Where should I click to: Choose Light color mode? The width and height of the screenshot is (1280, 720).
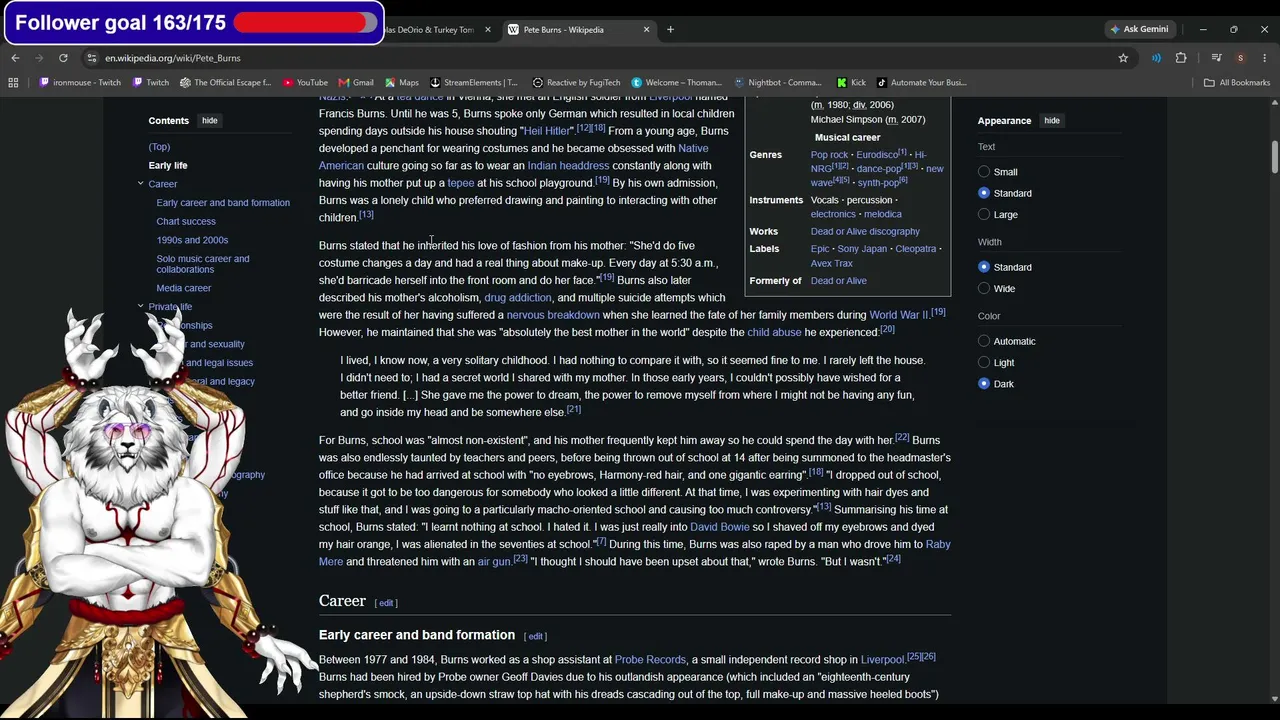pos(984,363)
